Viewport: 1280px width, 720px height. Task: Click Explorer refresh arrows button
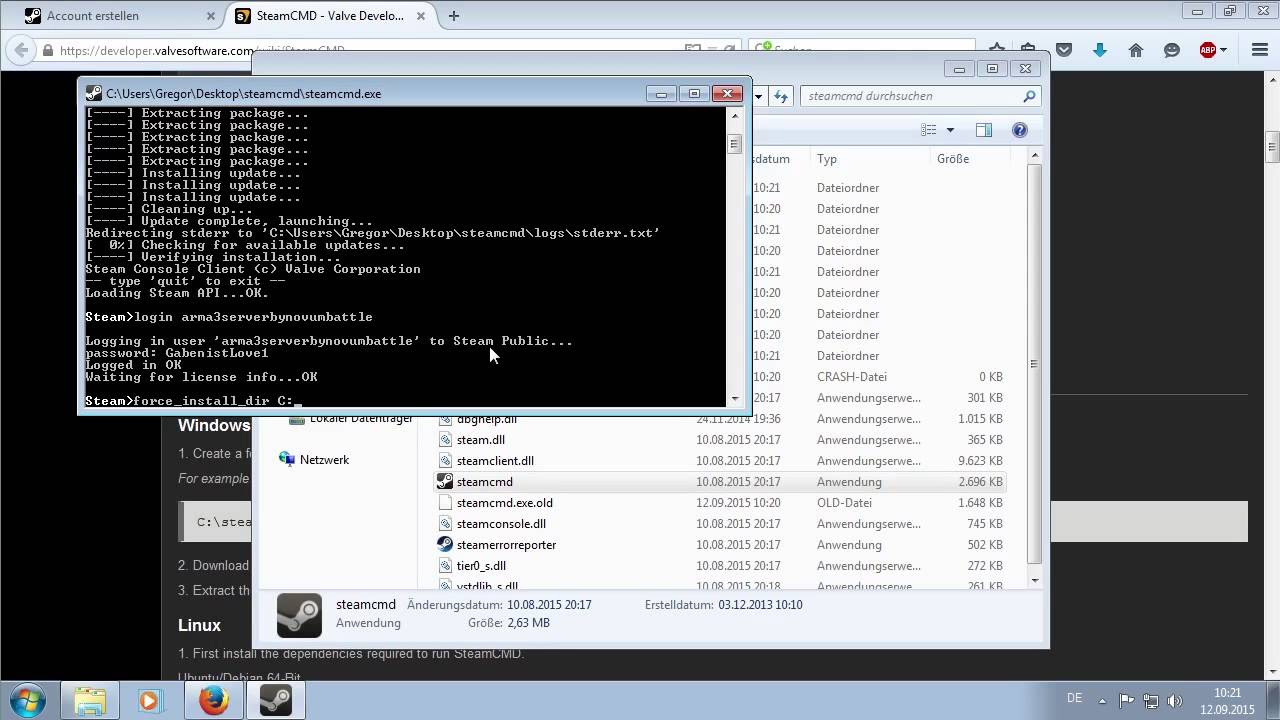pyautogui.click(x=781, y=96)
